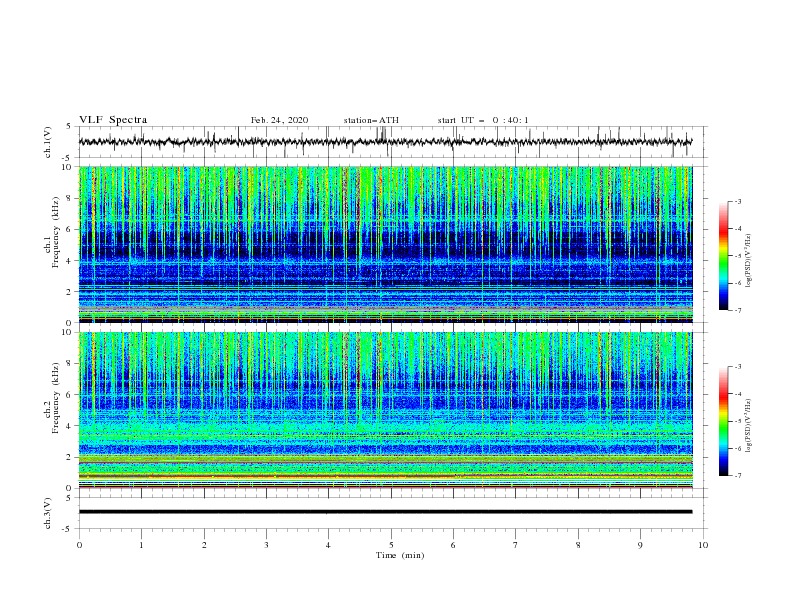Click time axis tick label "3"
The height and width of the screenshot is (612, 792).
tap(266, 545)
